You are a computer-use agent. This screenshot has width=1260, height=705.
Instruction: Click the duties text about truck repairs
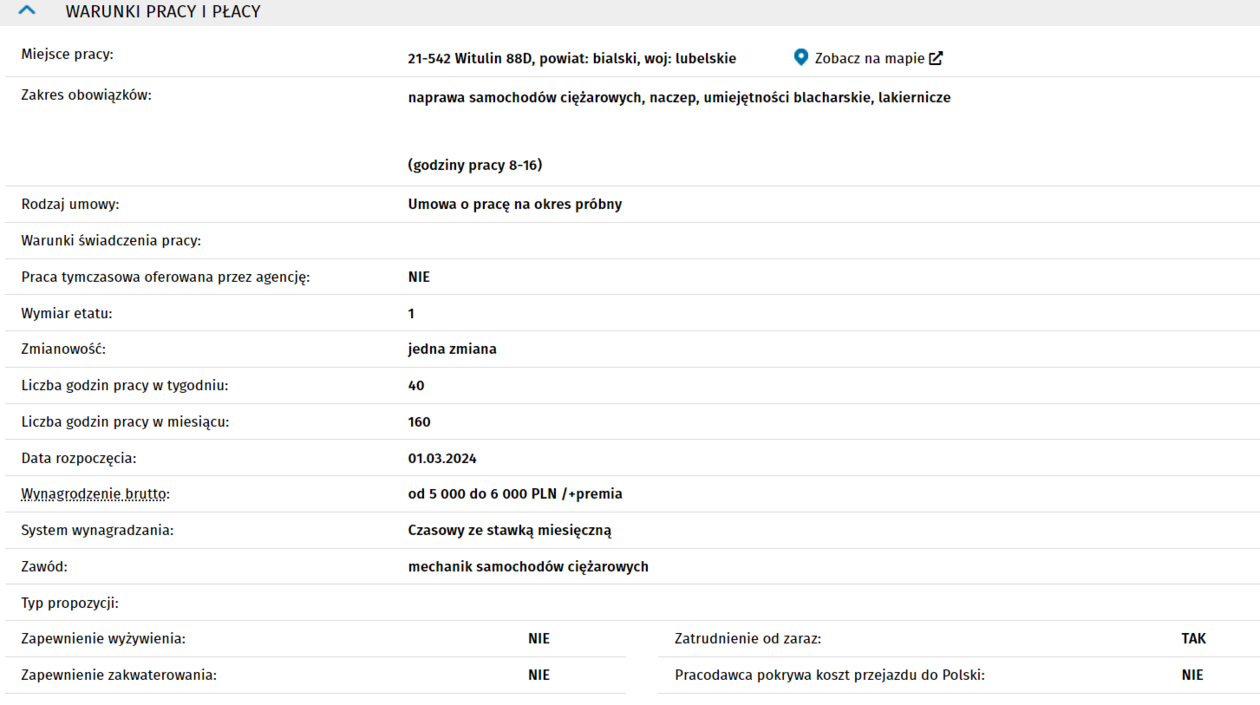pos(679,98)
